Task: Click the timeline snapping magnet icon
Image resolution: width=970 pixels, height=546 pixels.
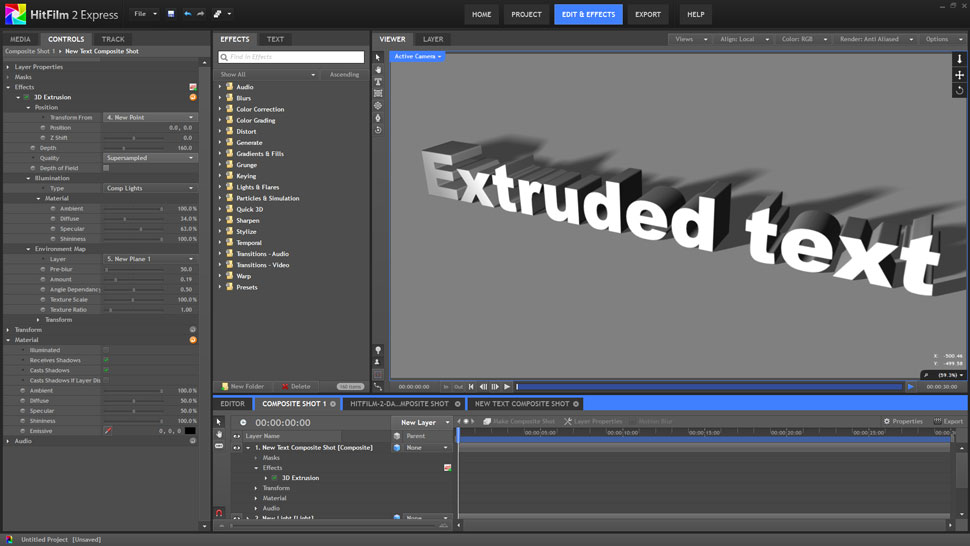Action: [x=219, y=513]
